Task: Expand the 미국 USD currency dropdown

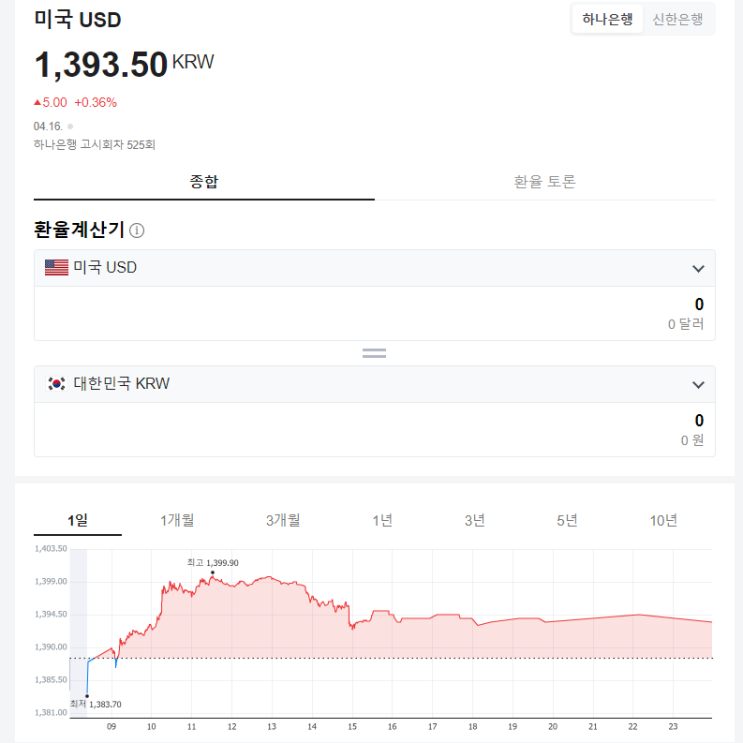Action: point(698,269)
